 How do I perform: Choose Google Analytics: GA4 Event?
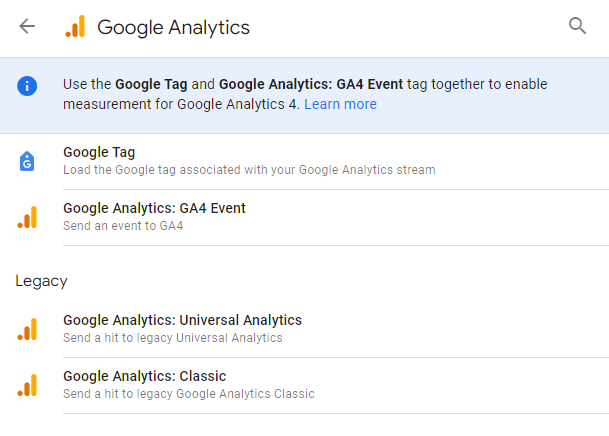coord(304,217)
